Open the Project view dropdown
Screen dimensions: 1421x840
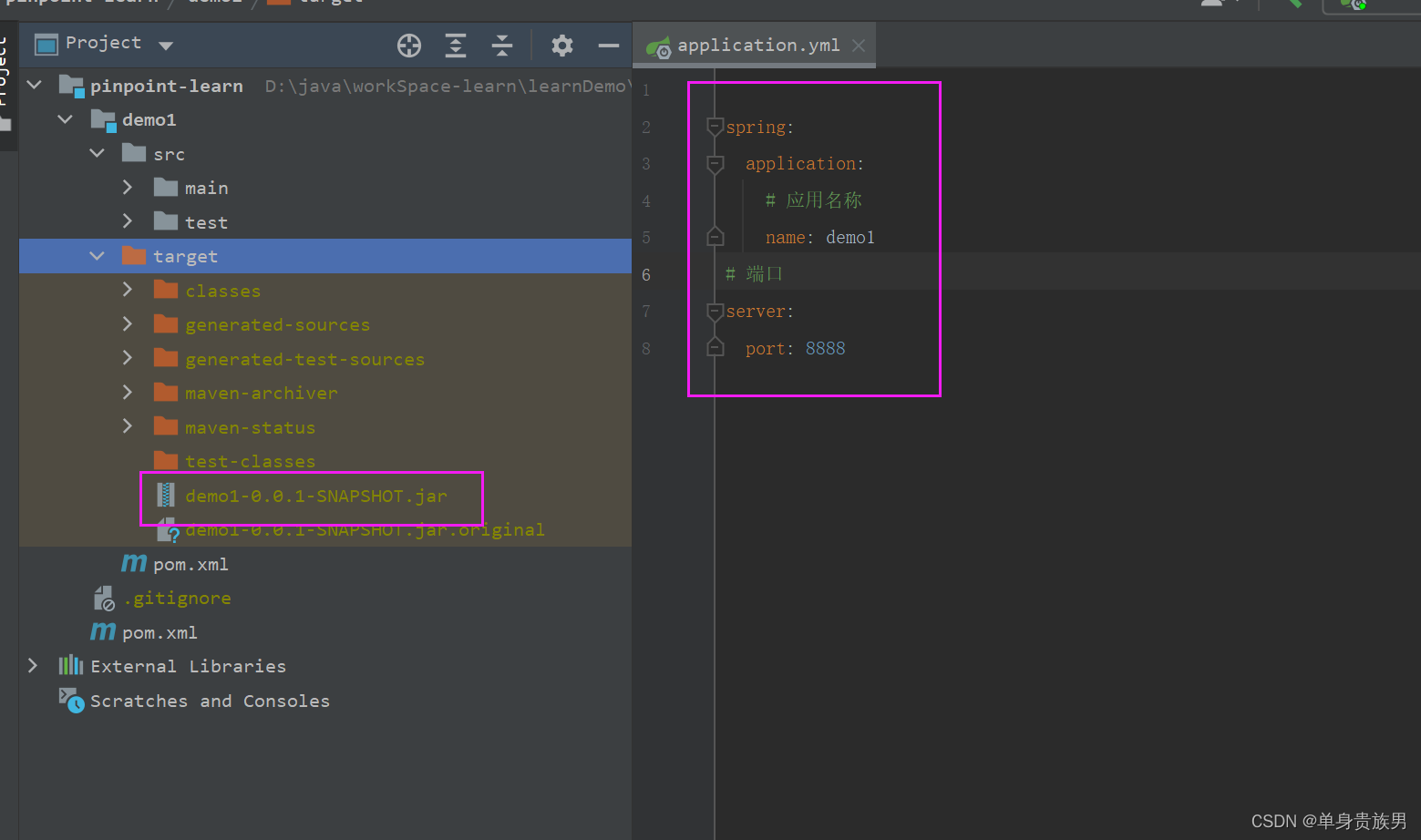166,46
